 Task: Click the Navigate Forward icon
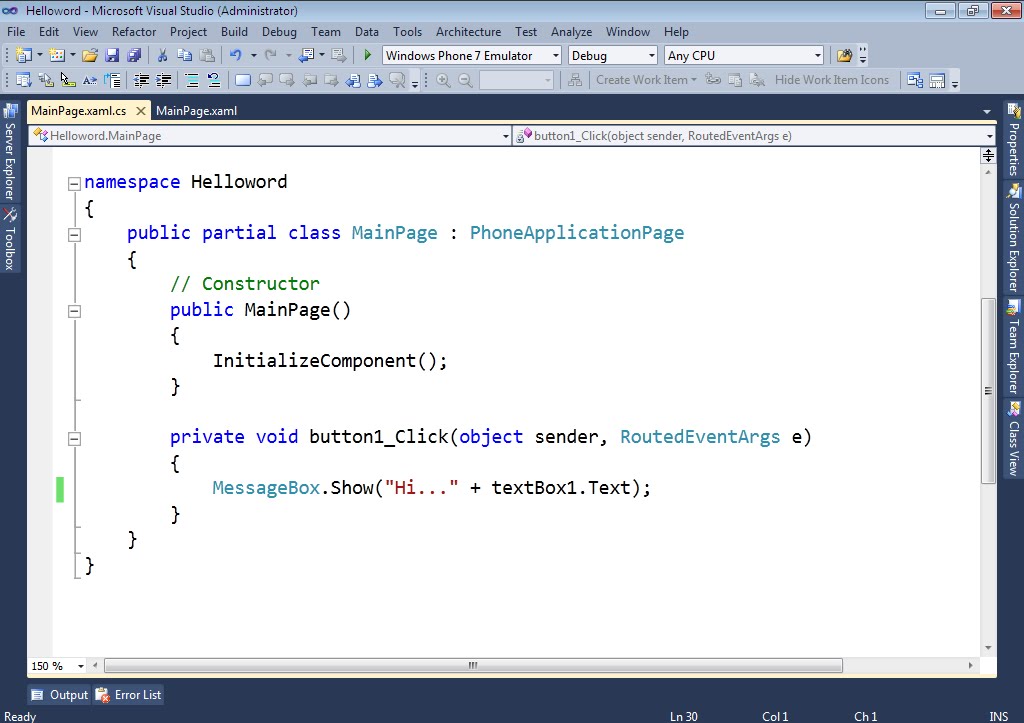338,56
